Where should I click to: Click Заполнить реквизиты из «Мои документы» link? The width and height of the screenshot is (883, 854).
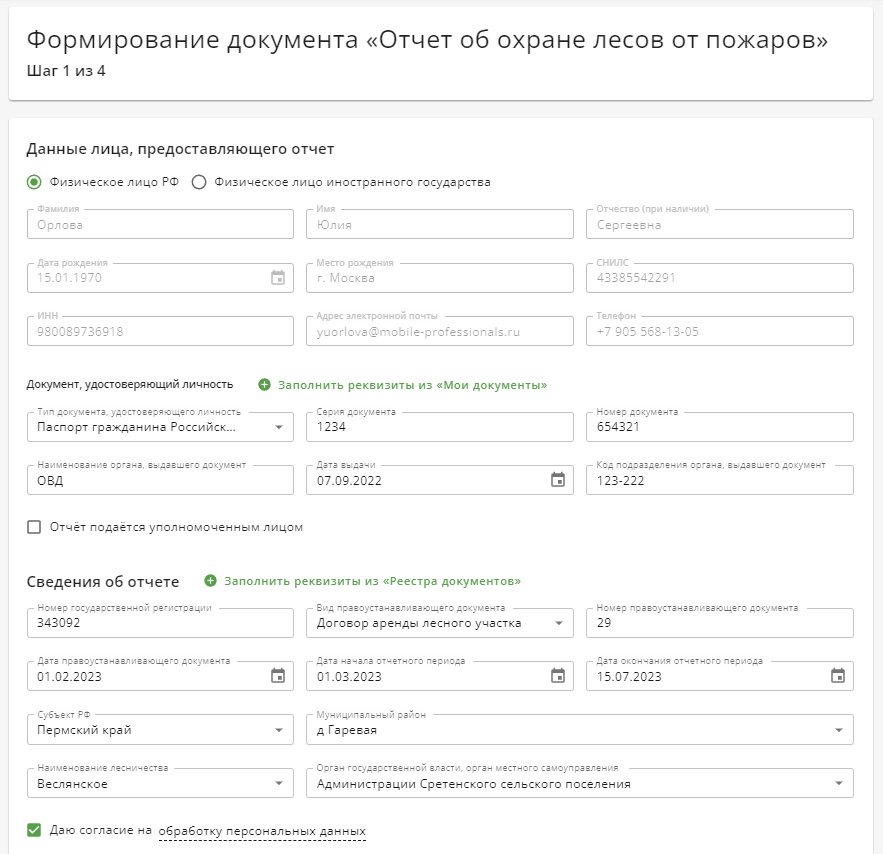coord(412,385)
